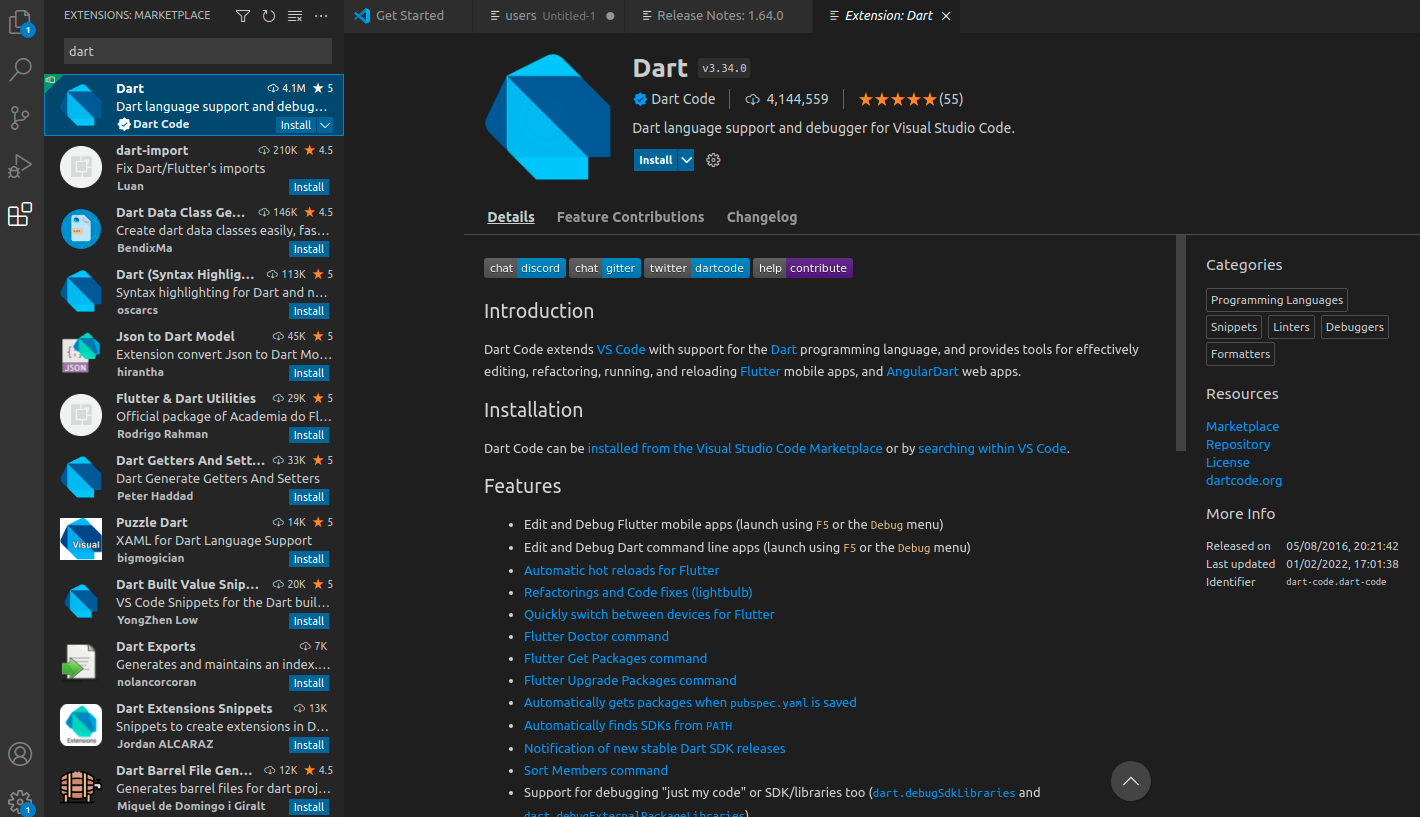Select Puzzle Dart extension icon
The height and width of the screenshot is (817, 1420).
(81, 539)
